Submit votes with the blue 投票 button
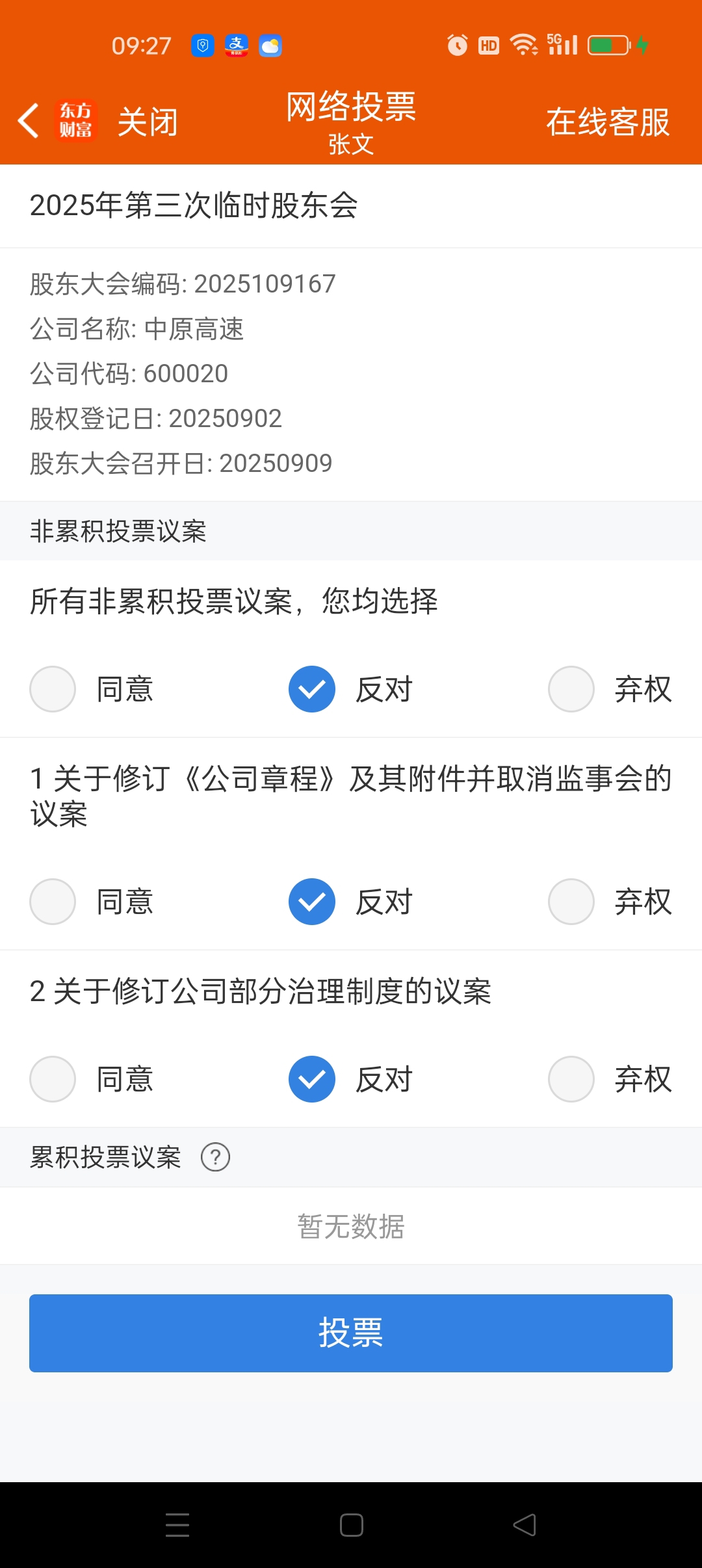Screen dimensions: 702x1568 click(x=351, y=1333)
